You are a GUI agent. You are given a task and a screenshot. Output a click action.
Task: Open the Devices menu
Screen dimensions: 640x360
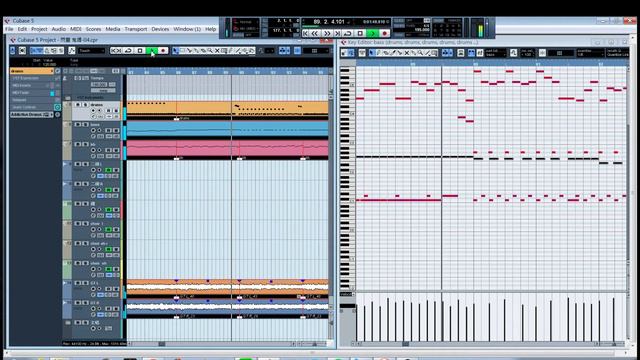tap(160, 29)
